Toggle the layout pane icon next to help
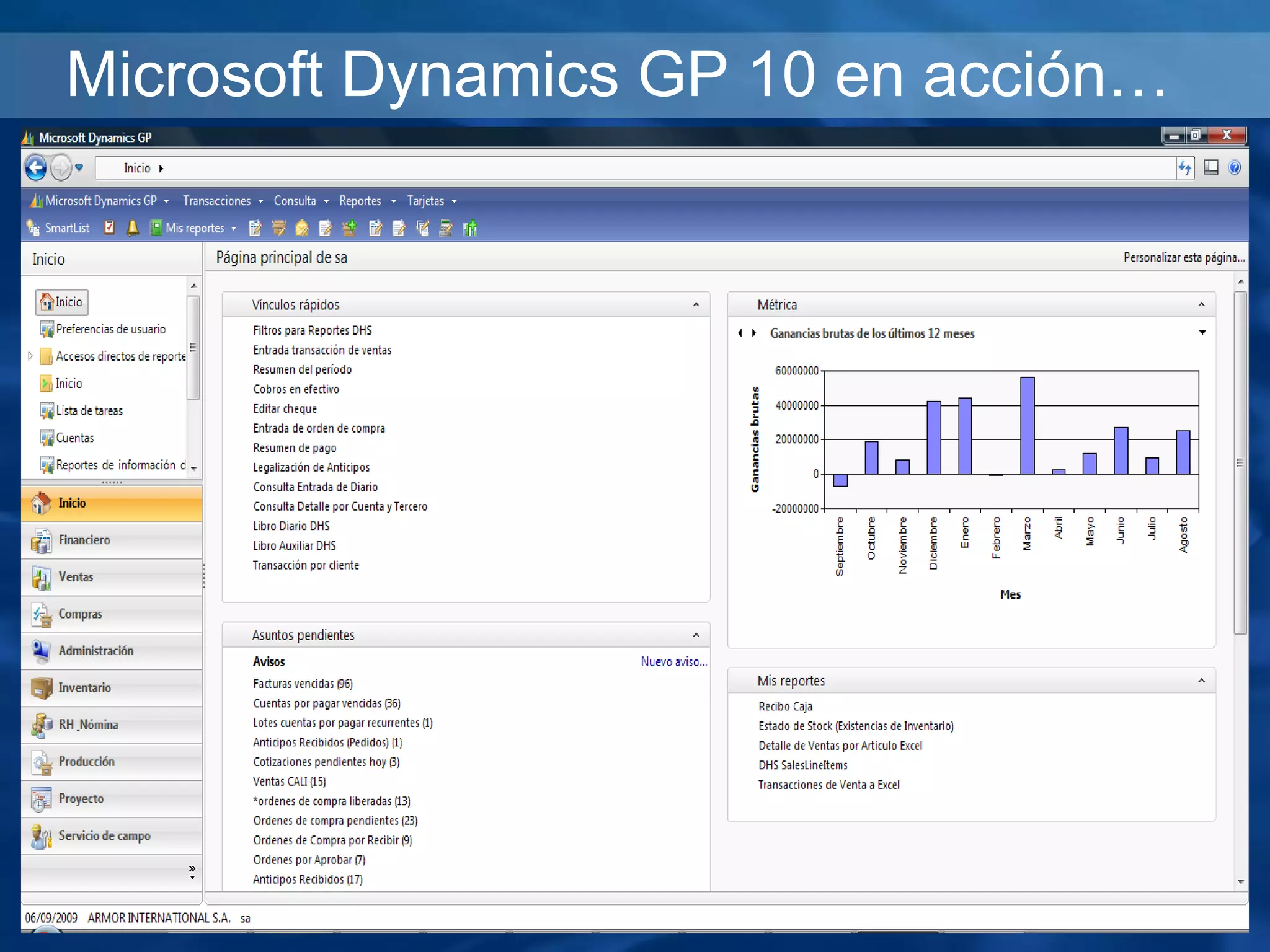This screenshot has width=1270, height=952. (1210, 167)
